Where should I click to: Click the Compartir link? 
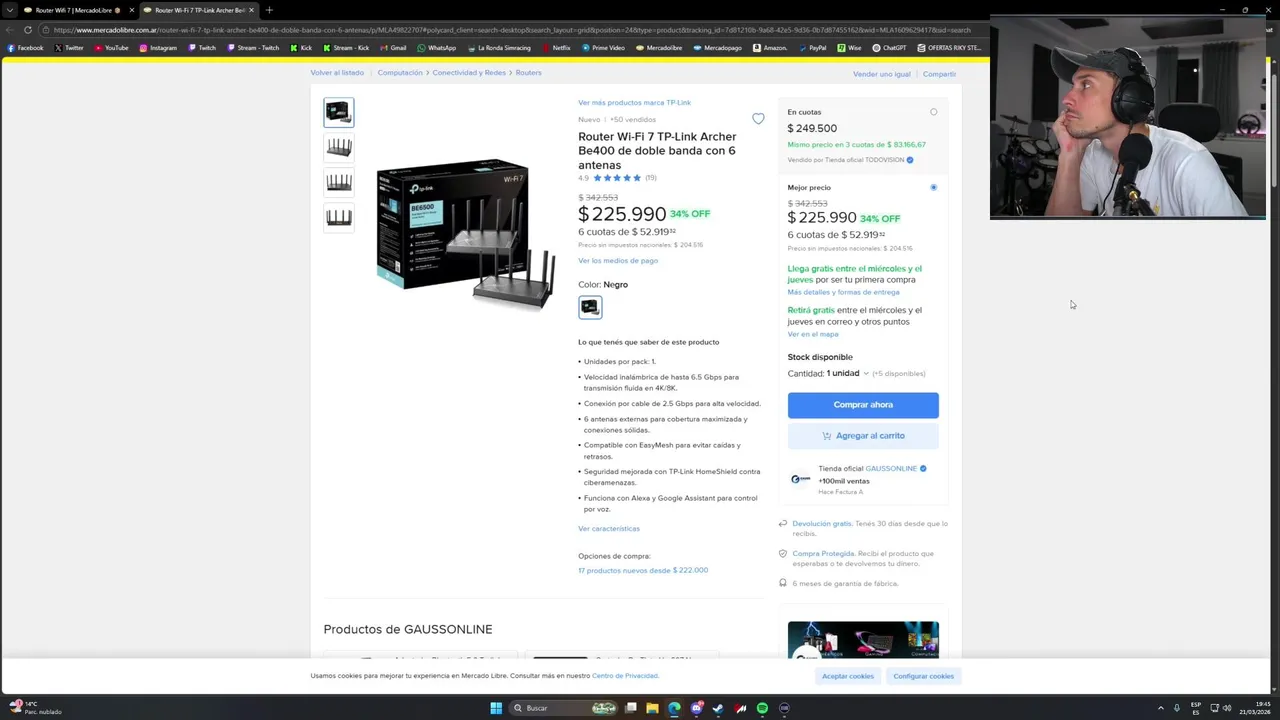click(x=939, y=74)
